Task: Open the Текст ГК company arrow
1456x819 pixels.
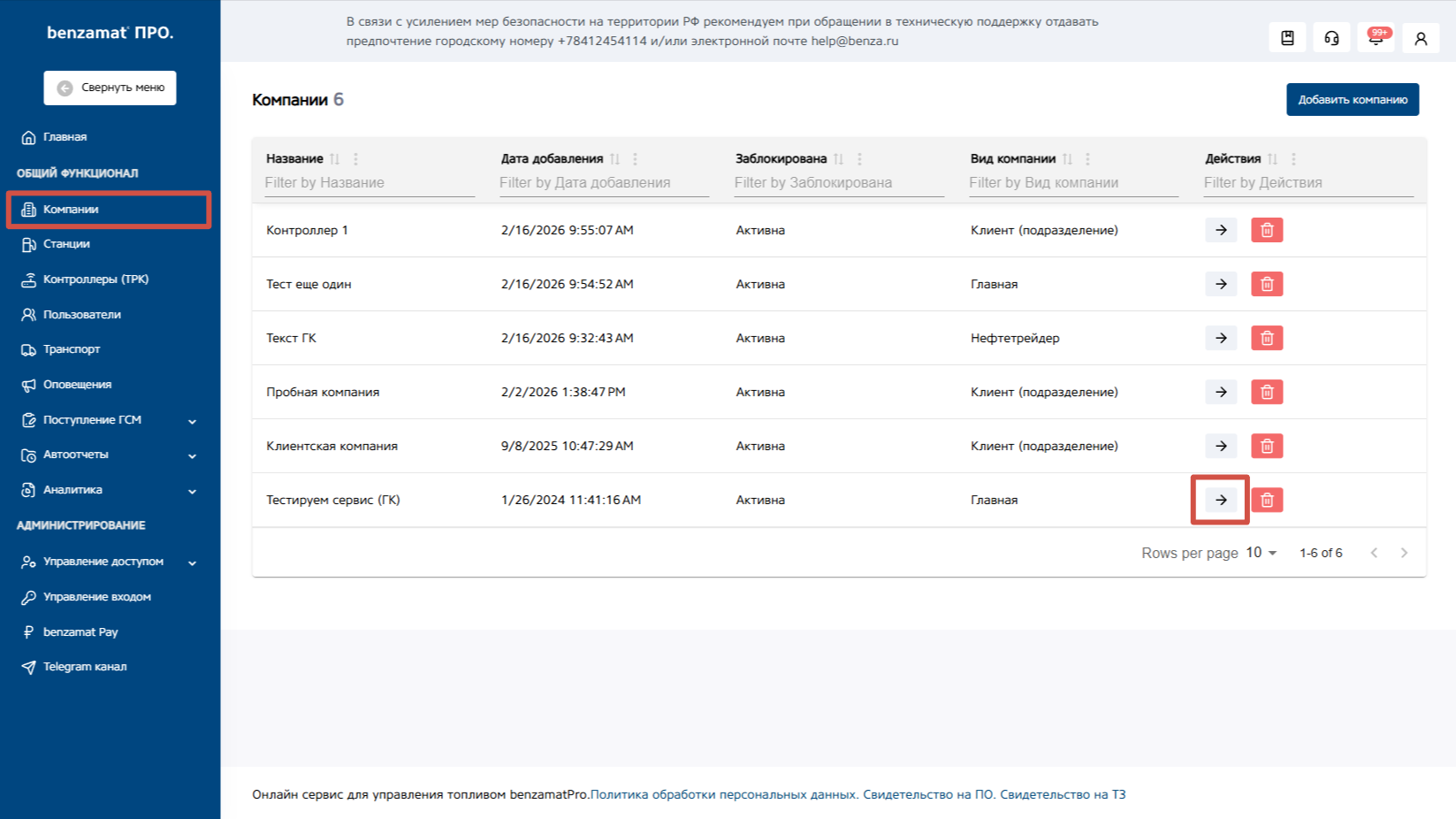Action: tap(1221, 338)
